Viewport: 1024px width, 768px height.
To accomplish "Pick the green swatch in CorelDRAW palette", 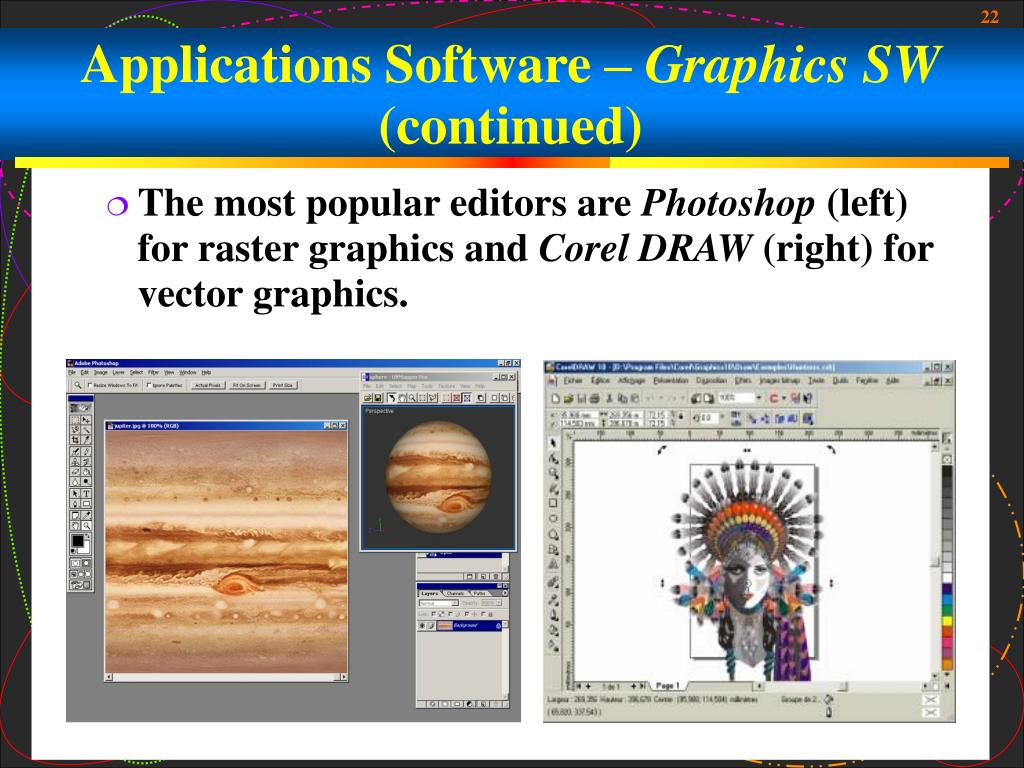I will 947,609.
